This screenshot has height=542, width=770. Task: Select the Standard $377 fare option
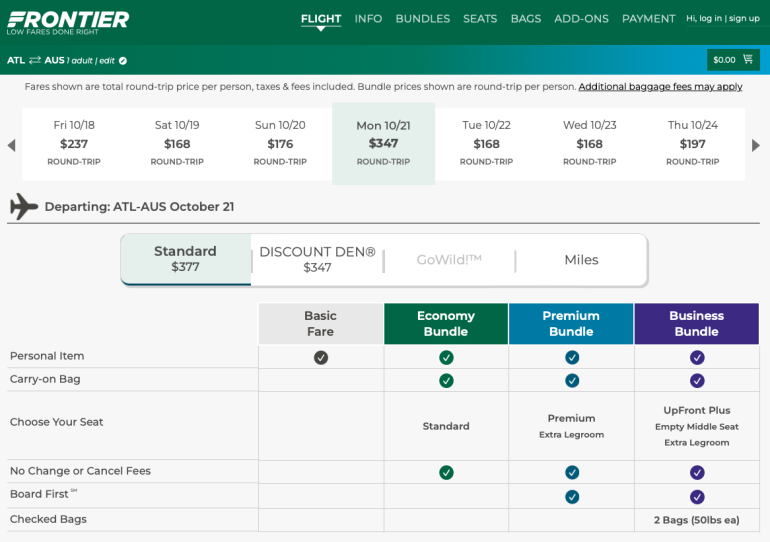(185, 259)
